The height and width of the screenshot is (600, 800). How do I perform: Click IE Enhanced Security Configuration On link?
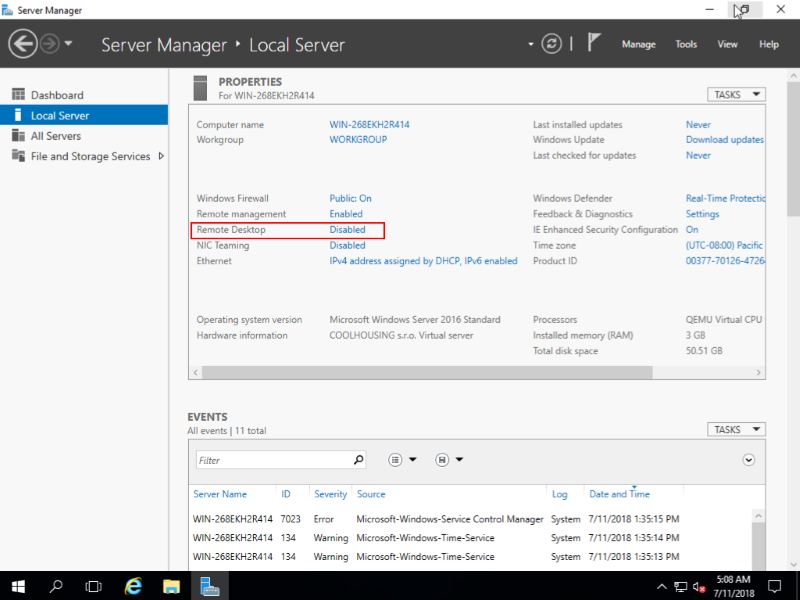(692, 230)
